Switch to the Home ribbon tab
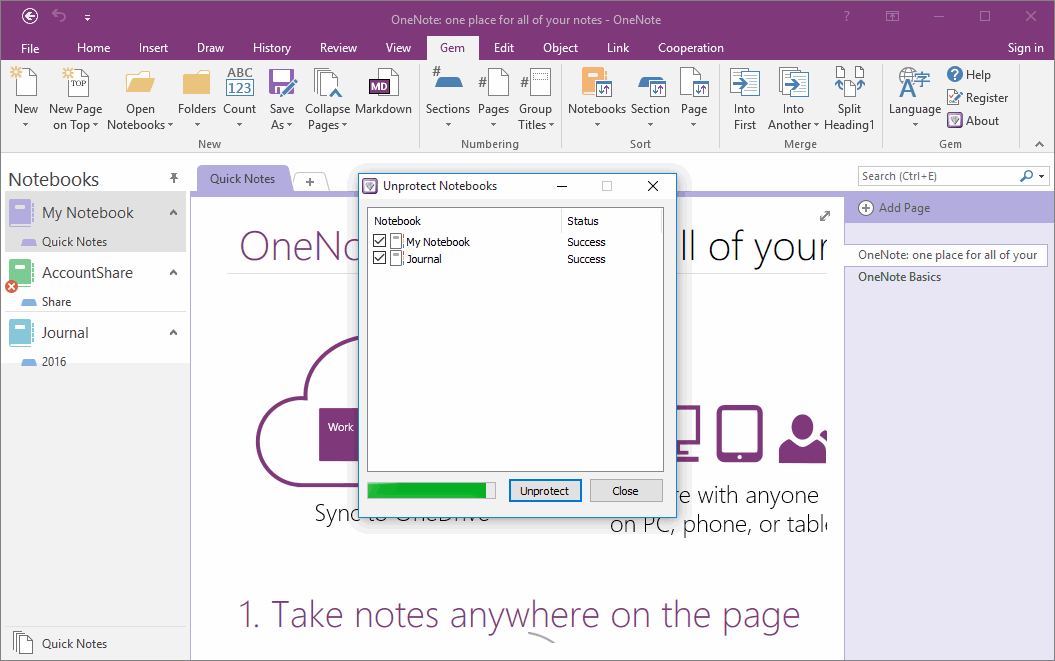 pyautogui.click(x=94, y=48)
